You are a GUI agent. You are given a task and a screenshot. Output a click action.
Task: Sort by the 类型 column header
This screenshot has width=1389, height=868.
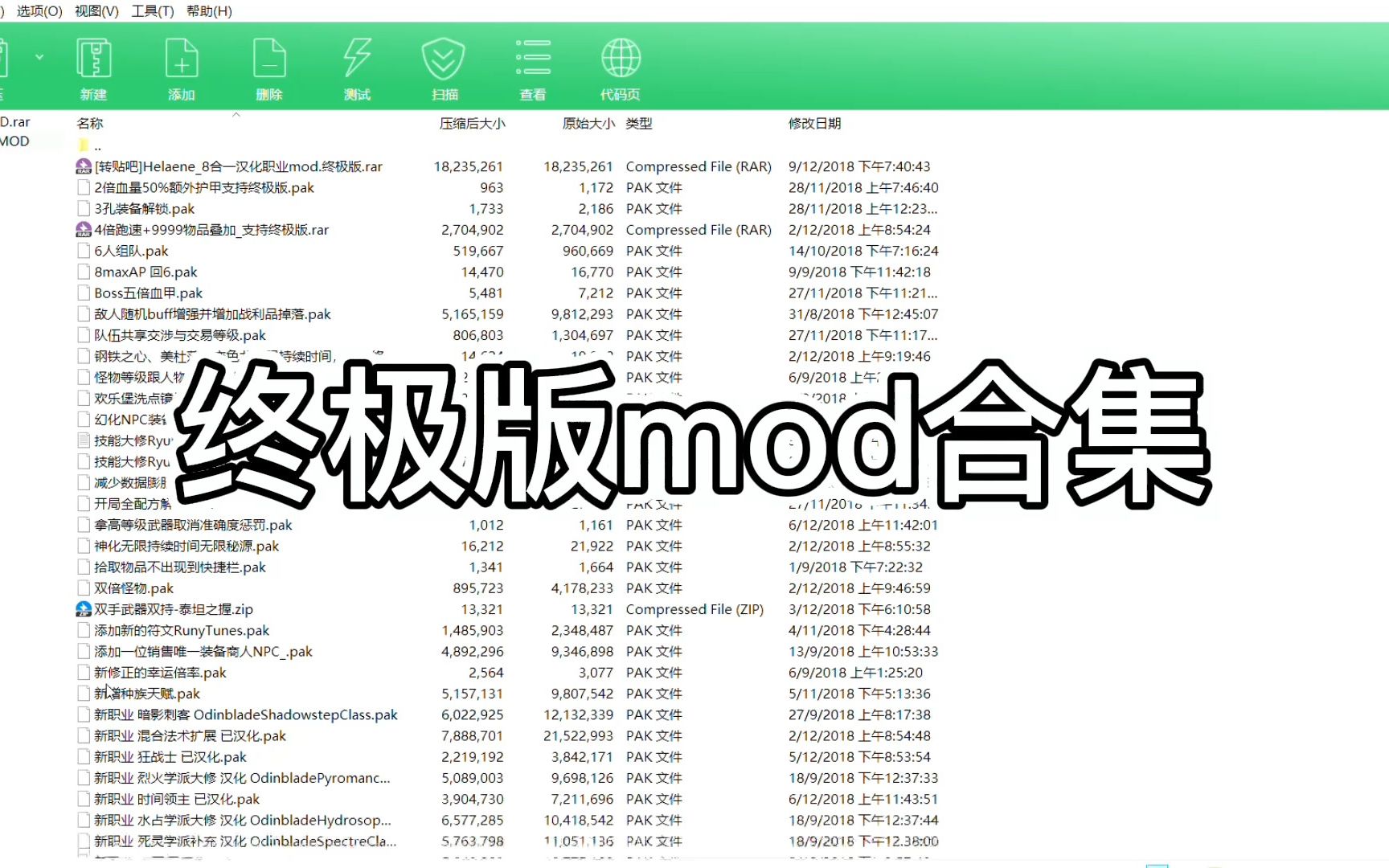639,123
